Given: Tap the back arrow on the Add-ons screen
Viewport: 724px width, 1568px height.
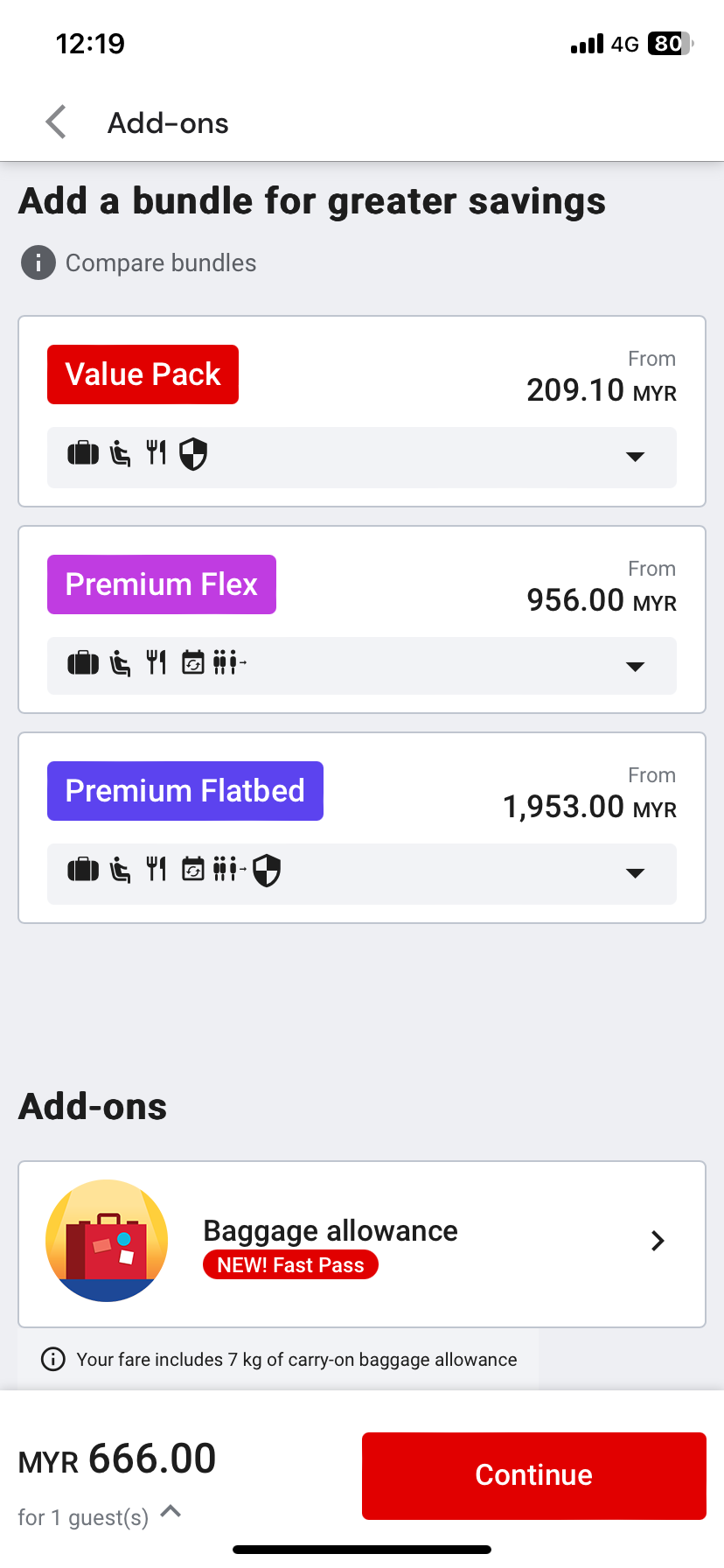Looking at the screenshot, I should [54, 122].
